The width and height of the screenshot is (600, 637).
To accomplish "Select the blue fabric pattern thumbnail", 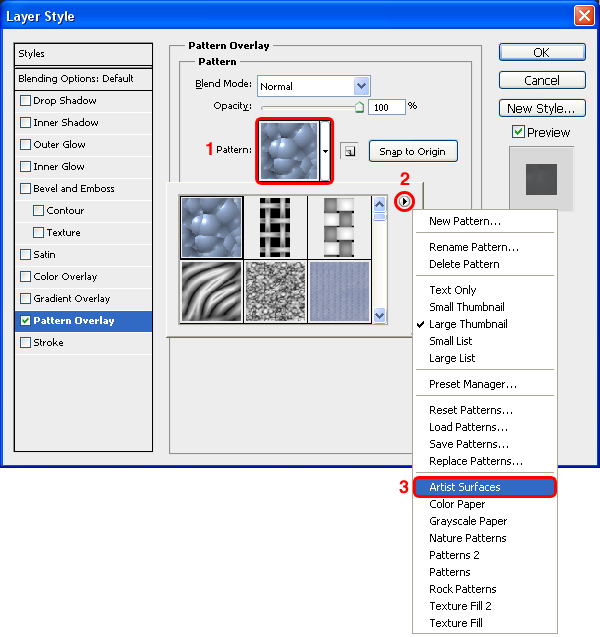I will coord(339,291).
